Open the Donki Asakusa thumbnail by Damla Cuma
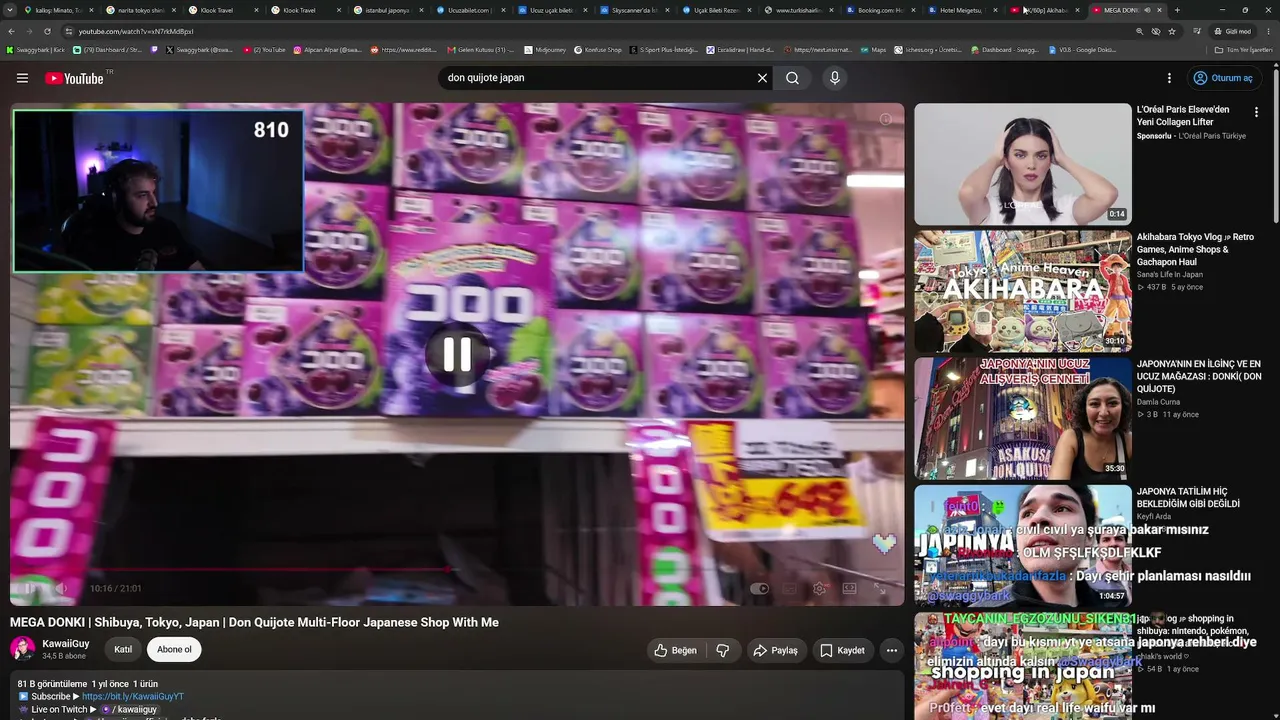Image resolution: width=1280 pixels, height=720 pixels. tap(1022, 418)
